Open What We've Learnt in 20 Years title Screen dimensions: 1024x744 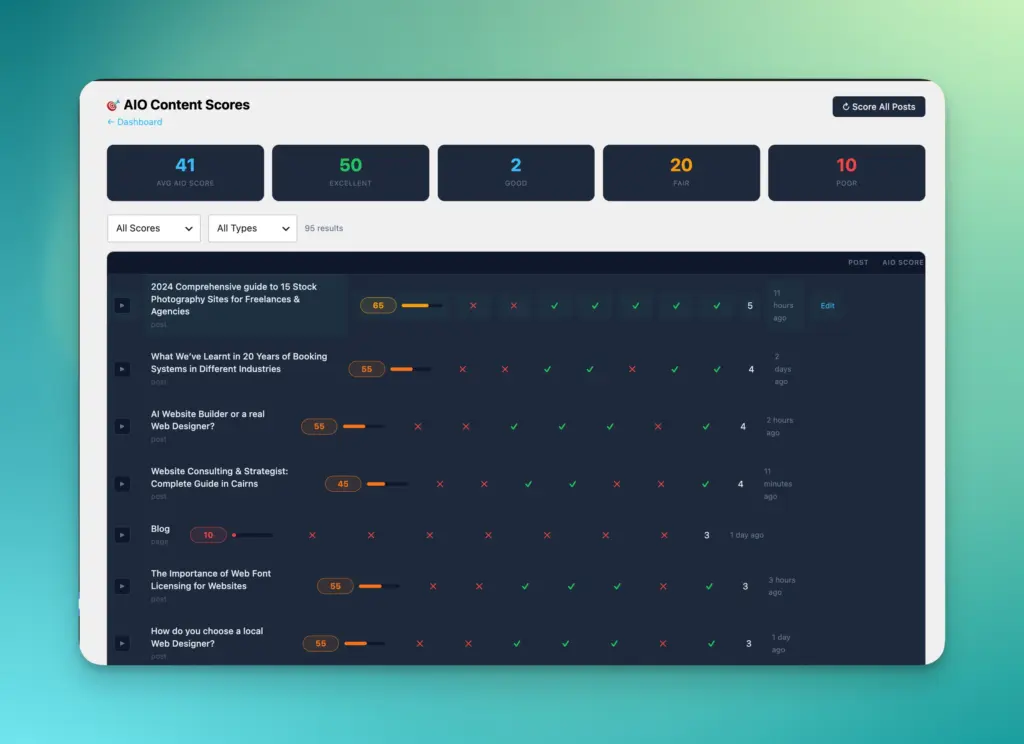(239, 363)
